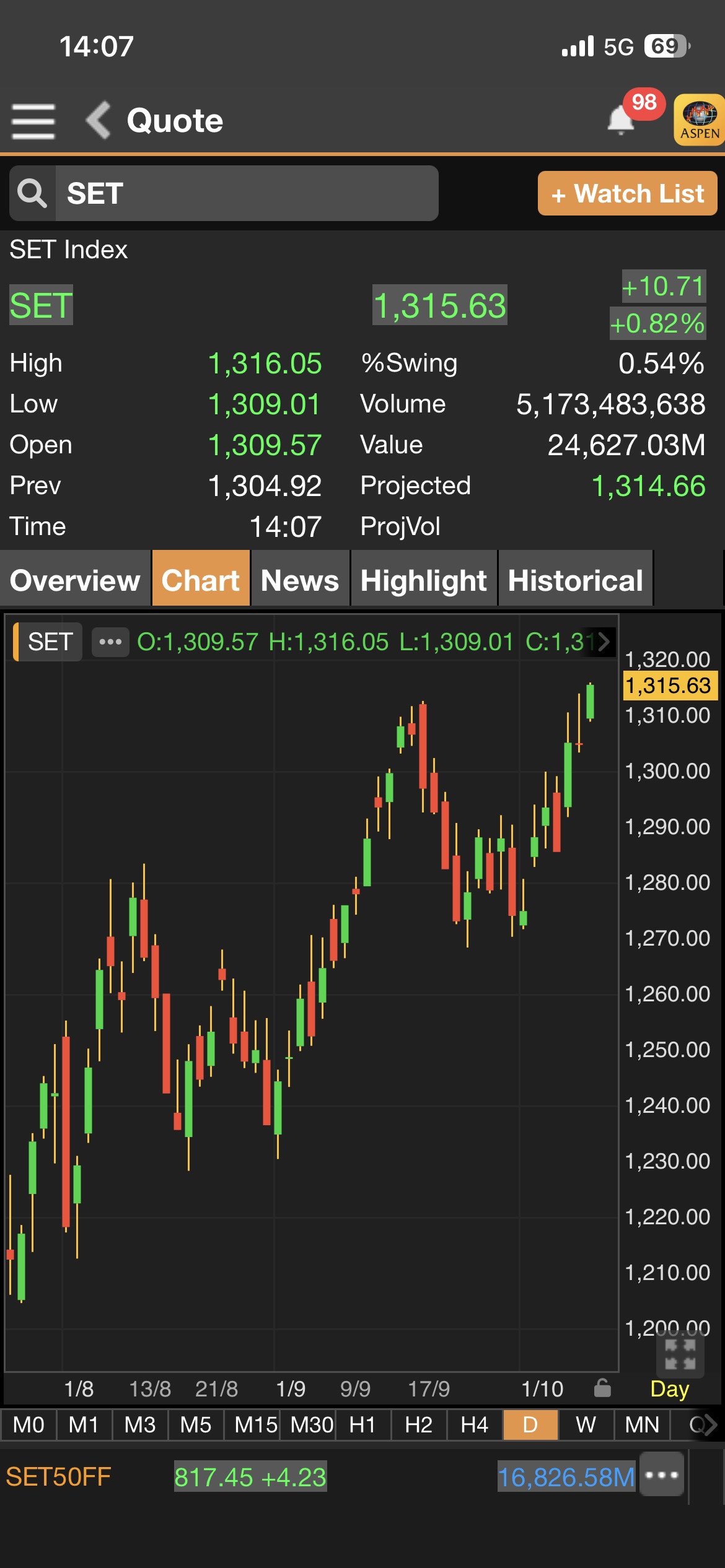Open the ticker bar three-dot menu
Viewport: 725px width, 1568px height.
coord(662,1475)
